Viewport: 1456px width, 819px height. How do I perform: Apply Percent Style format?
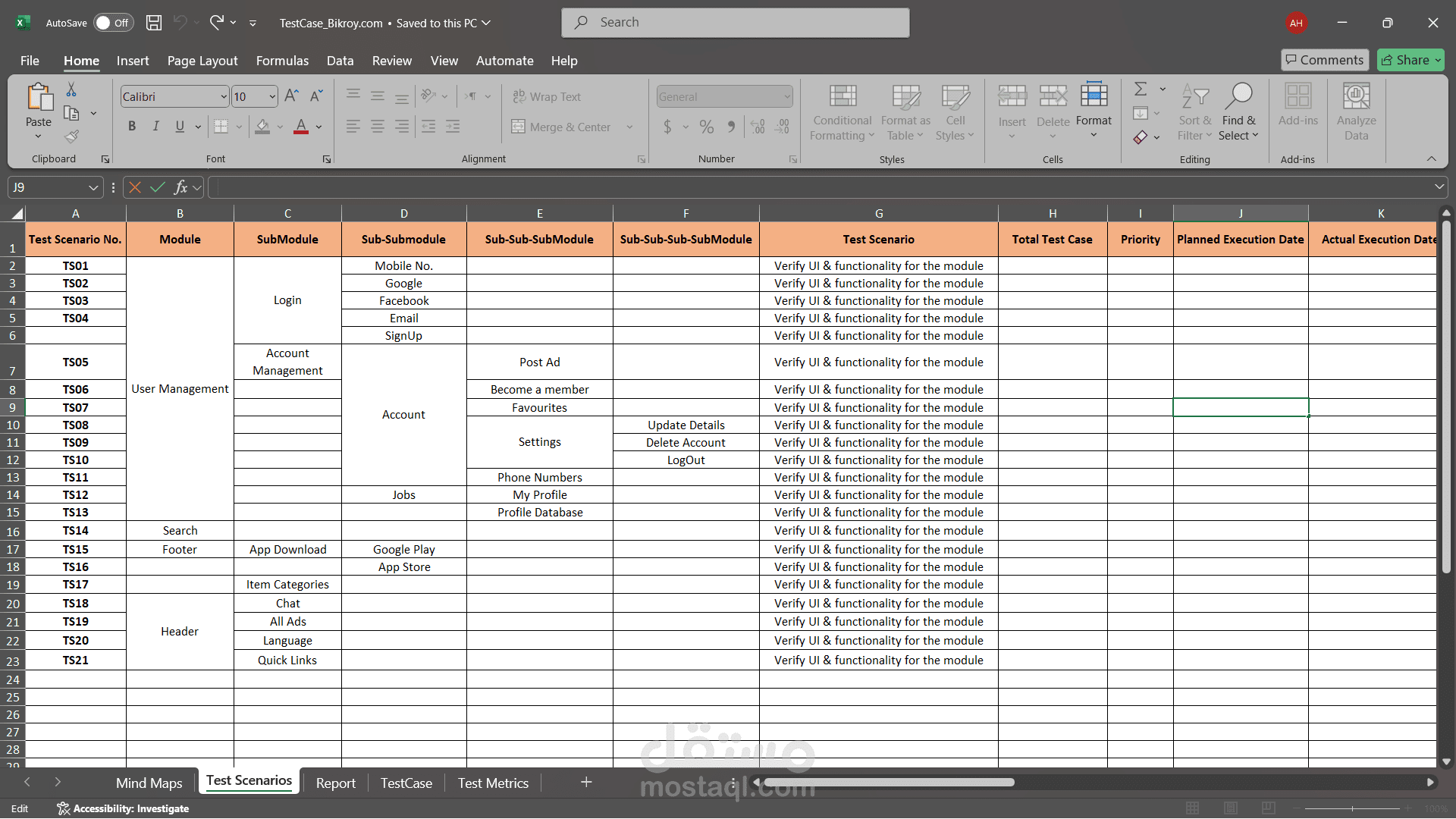click(707, 127)
